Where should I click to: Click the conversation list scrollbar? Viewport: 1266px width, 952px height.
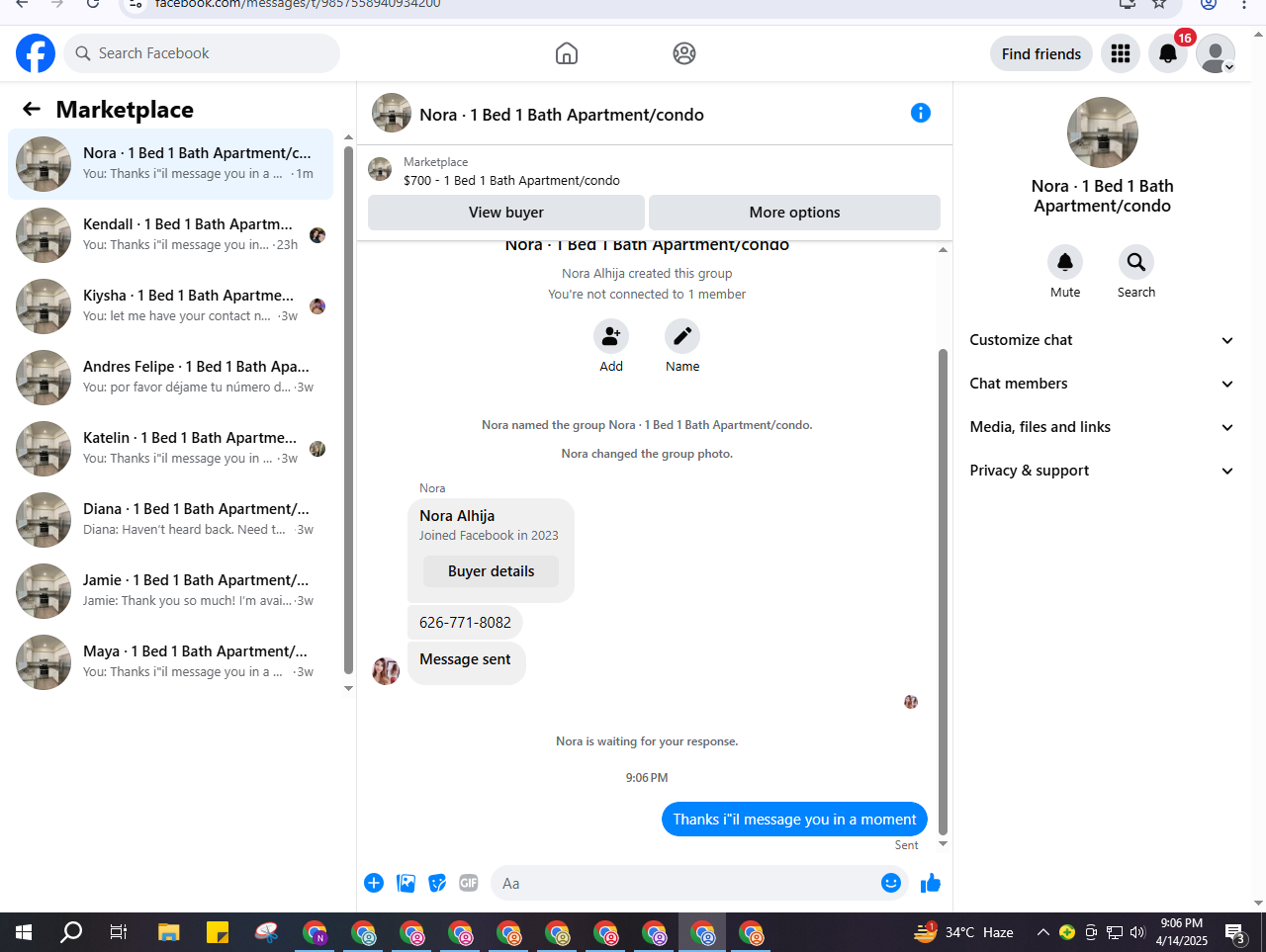tap(348, 409)
